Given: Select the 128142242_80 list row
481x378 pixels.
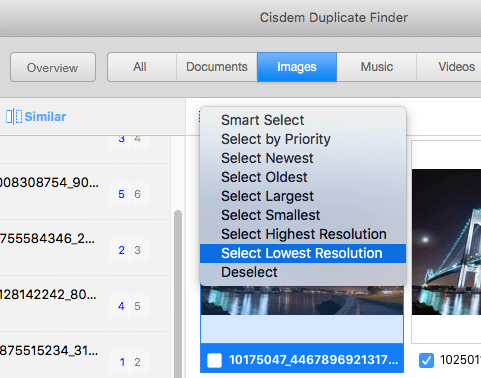Looking at the screenshot, I should point(84,304).
